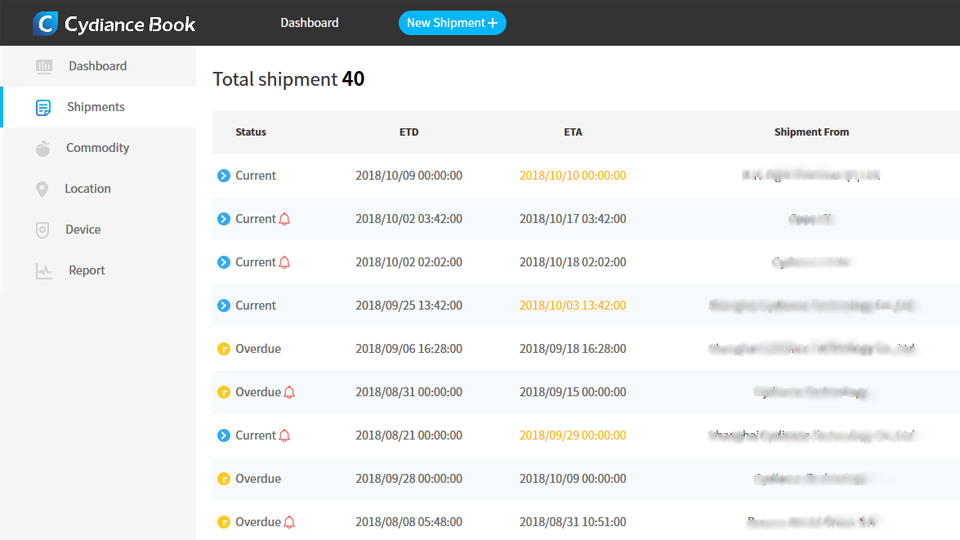Click Overdue status icon for ETD 2018/08/31 row
Image resolution: width=960 pixels, height=540 pixels.
point(223,392)
